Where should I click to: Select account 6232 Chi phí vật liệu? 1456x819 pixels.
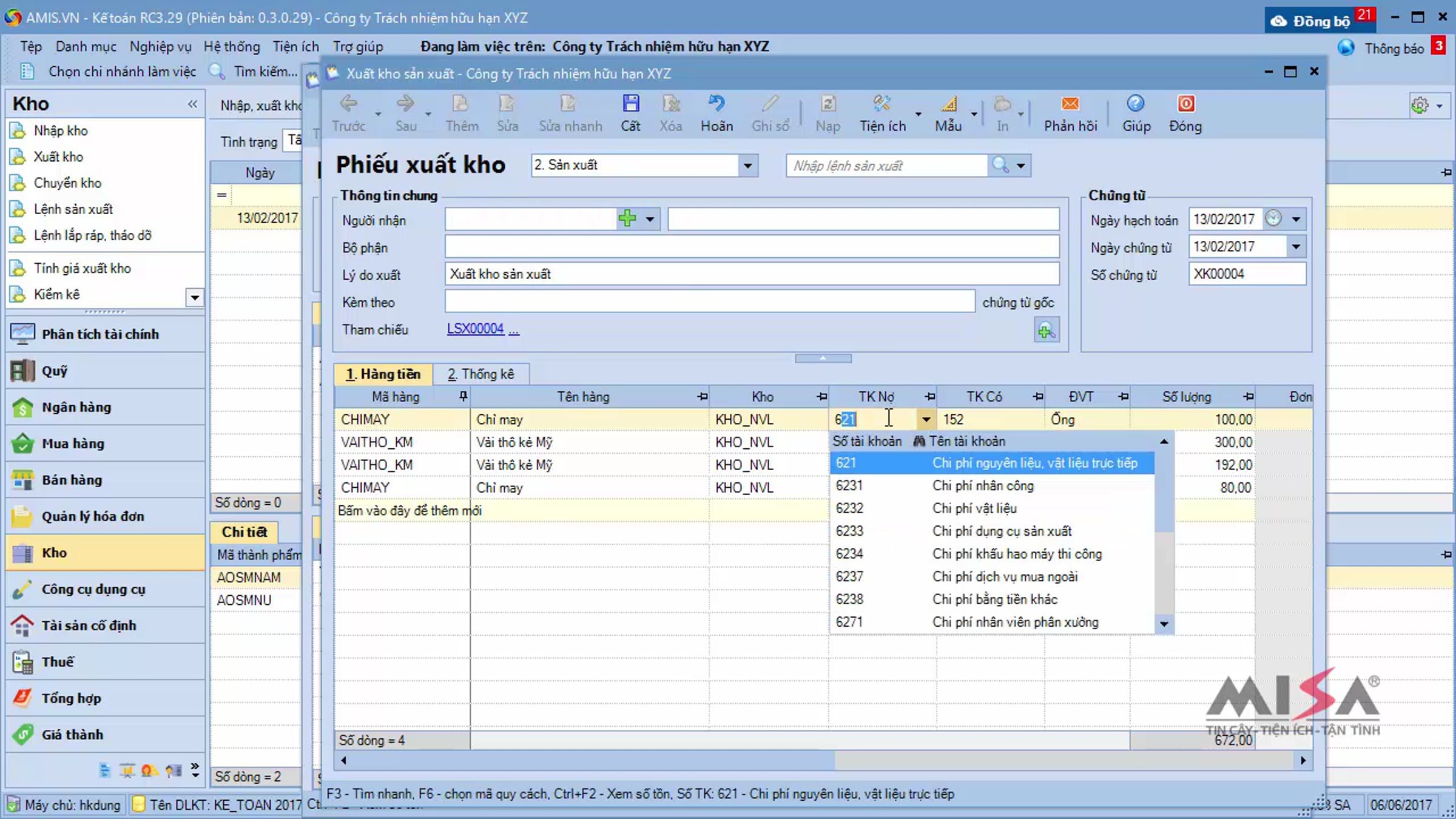(x=992, y=508)
